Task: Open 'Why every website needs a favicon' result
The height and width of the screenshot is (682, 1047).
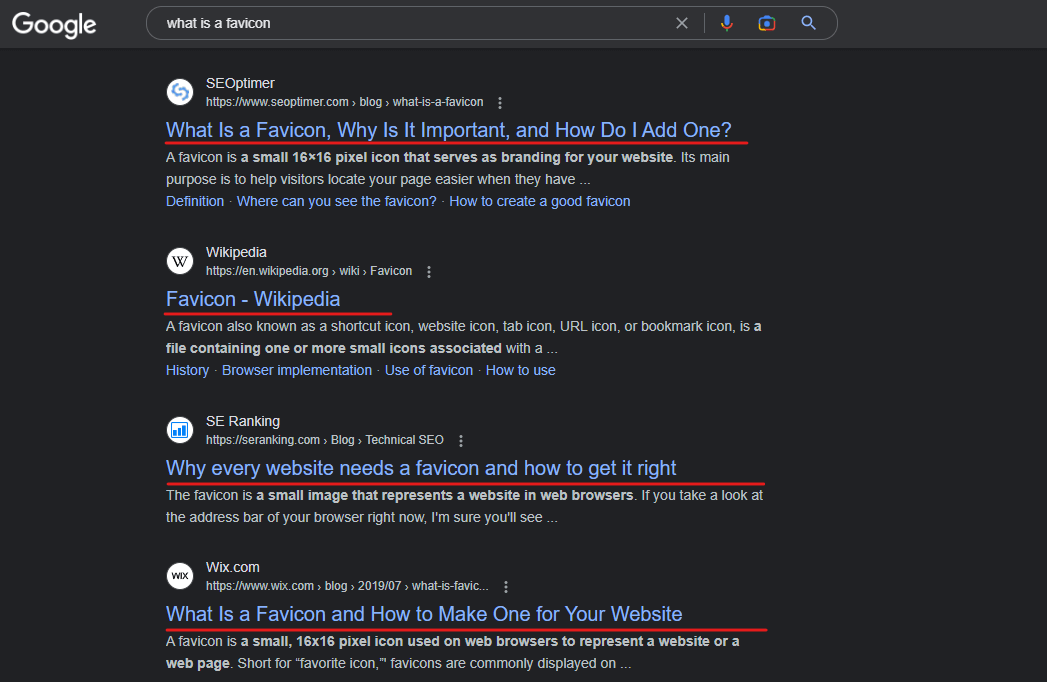Action: click(421, 468)
